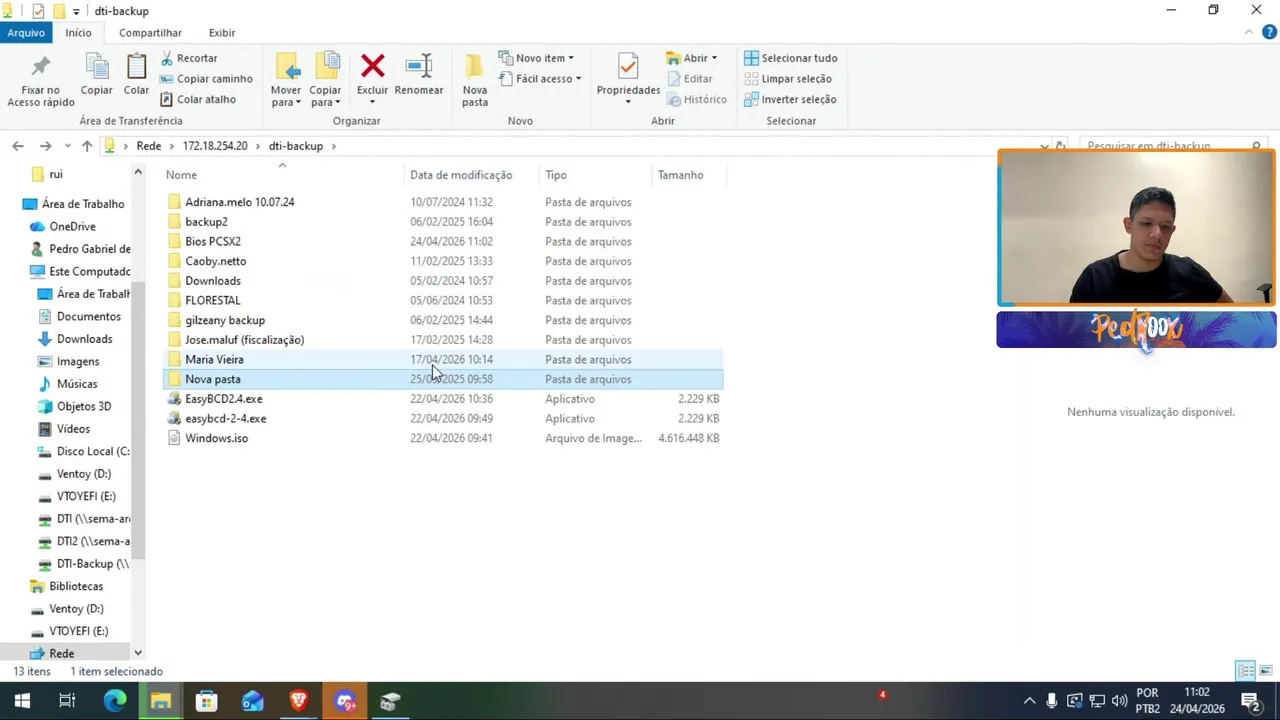Switch to the Compartilhar ribbon tab
The height and width of the screenshot is (720, 1280).
pyautogui.click(x=150, y=33)
